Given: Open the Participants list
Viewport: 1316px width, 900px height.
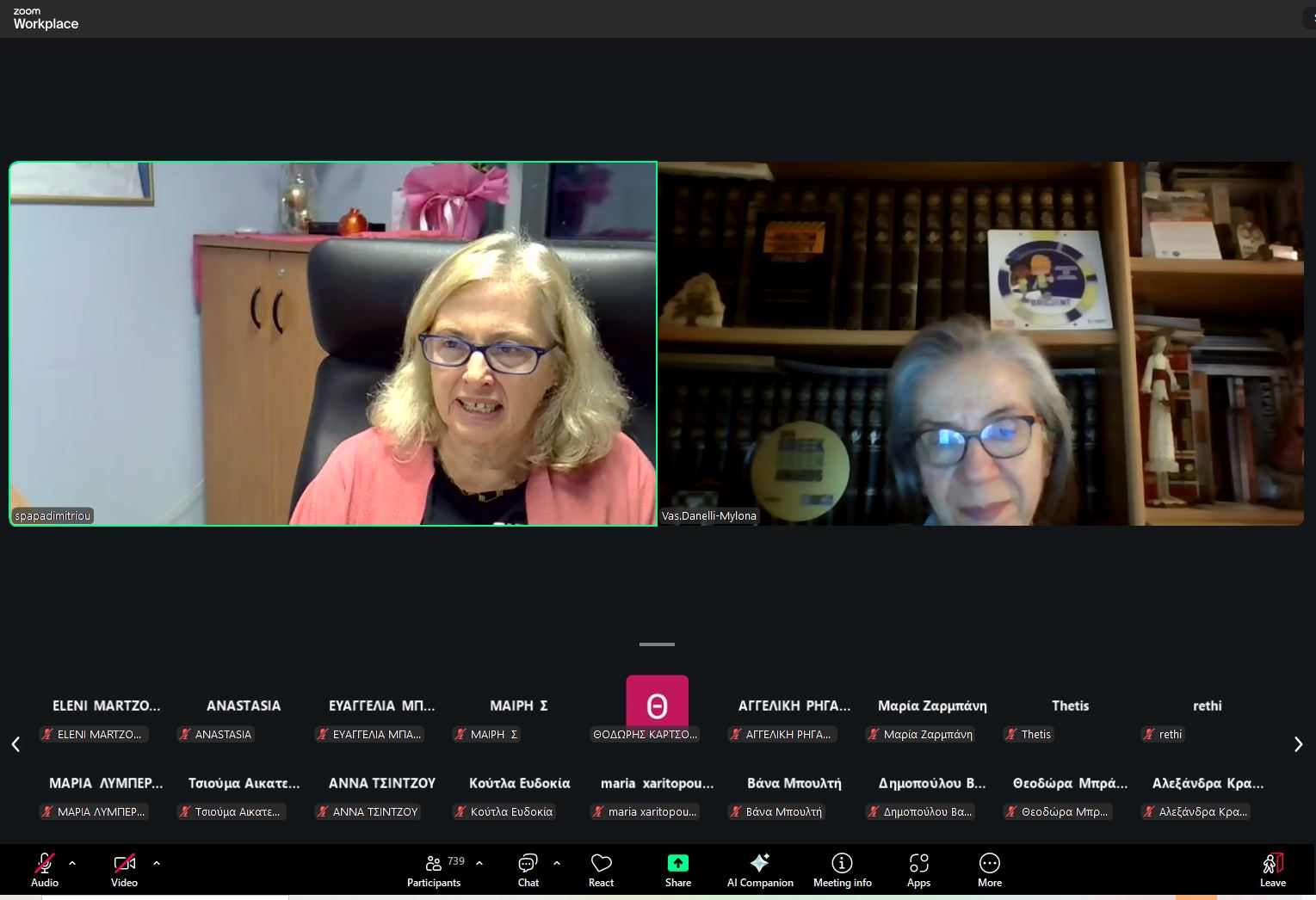Looking at the screenshot, I should coord(435,869).
